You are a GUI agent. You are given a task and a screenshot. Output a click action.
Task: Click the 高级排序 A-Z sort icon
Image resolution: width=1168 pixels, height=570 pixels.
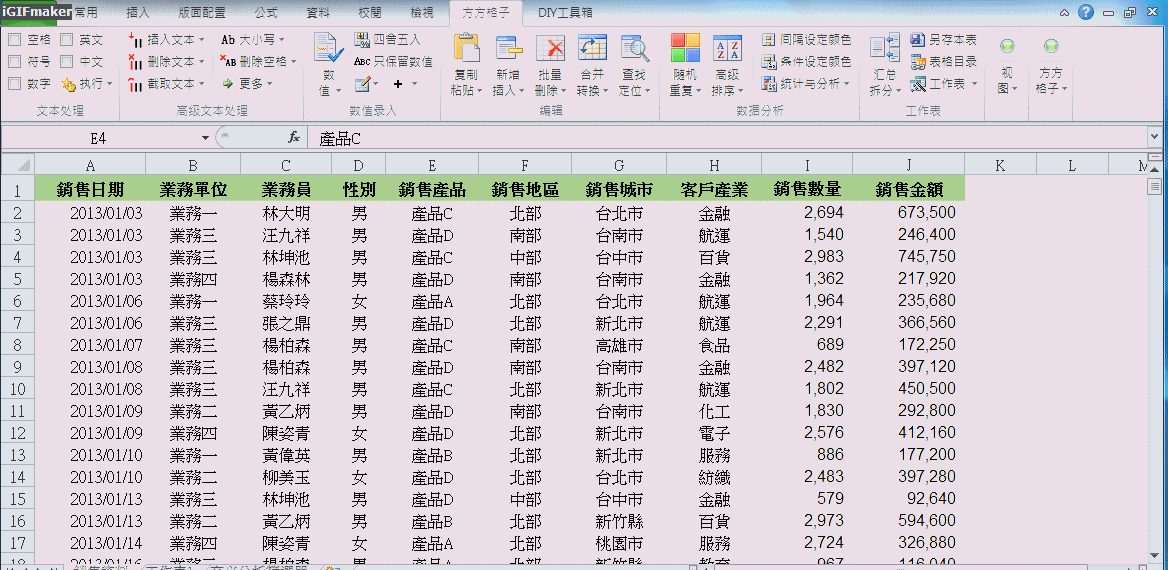727,48
